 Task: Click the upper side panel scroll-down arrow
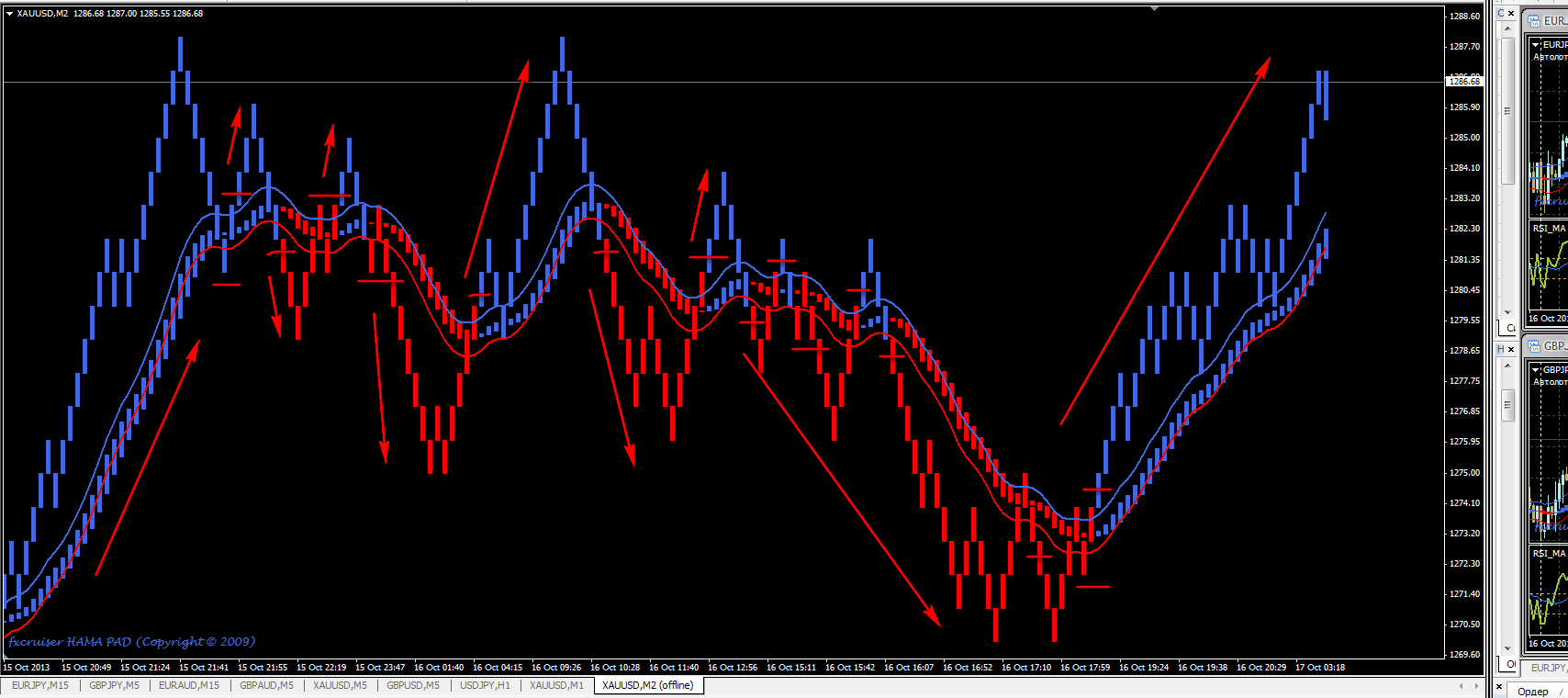tap(1507, 312)
